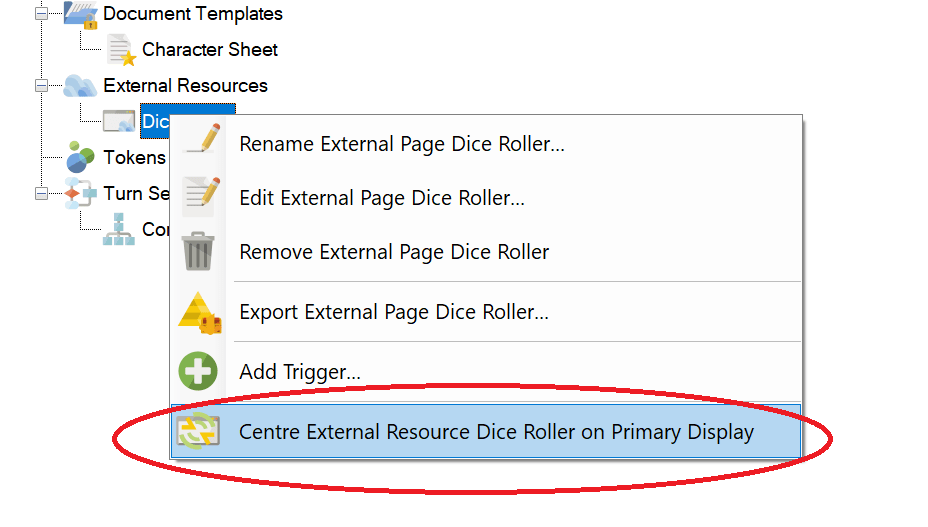Click the Character Sheet starred document icon

tap(122, 49)
